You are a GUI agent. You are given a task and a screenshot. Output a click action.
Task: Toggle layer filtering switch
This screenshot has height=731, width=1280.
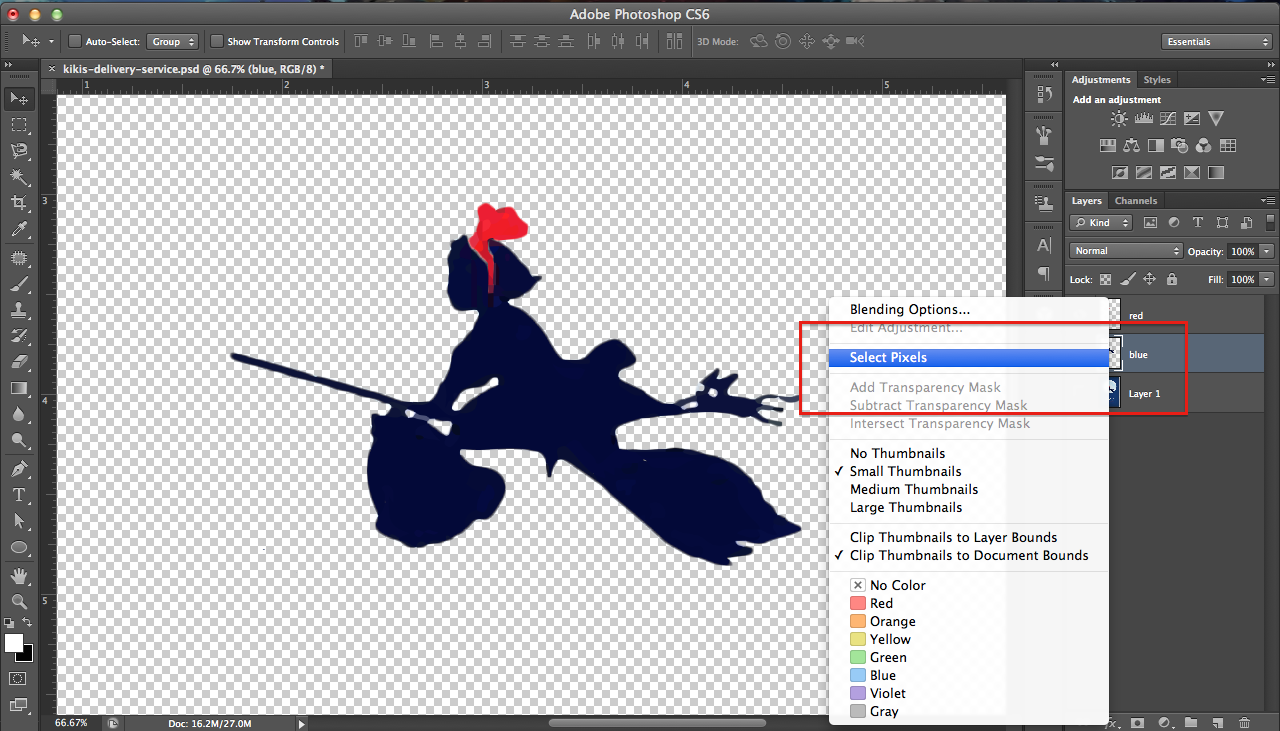coord(1269,222)
